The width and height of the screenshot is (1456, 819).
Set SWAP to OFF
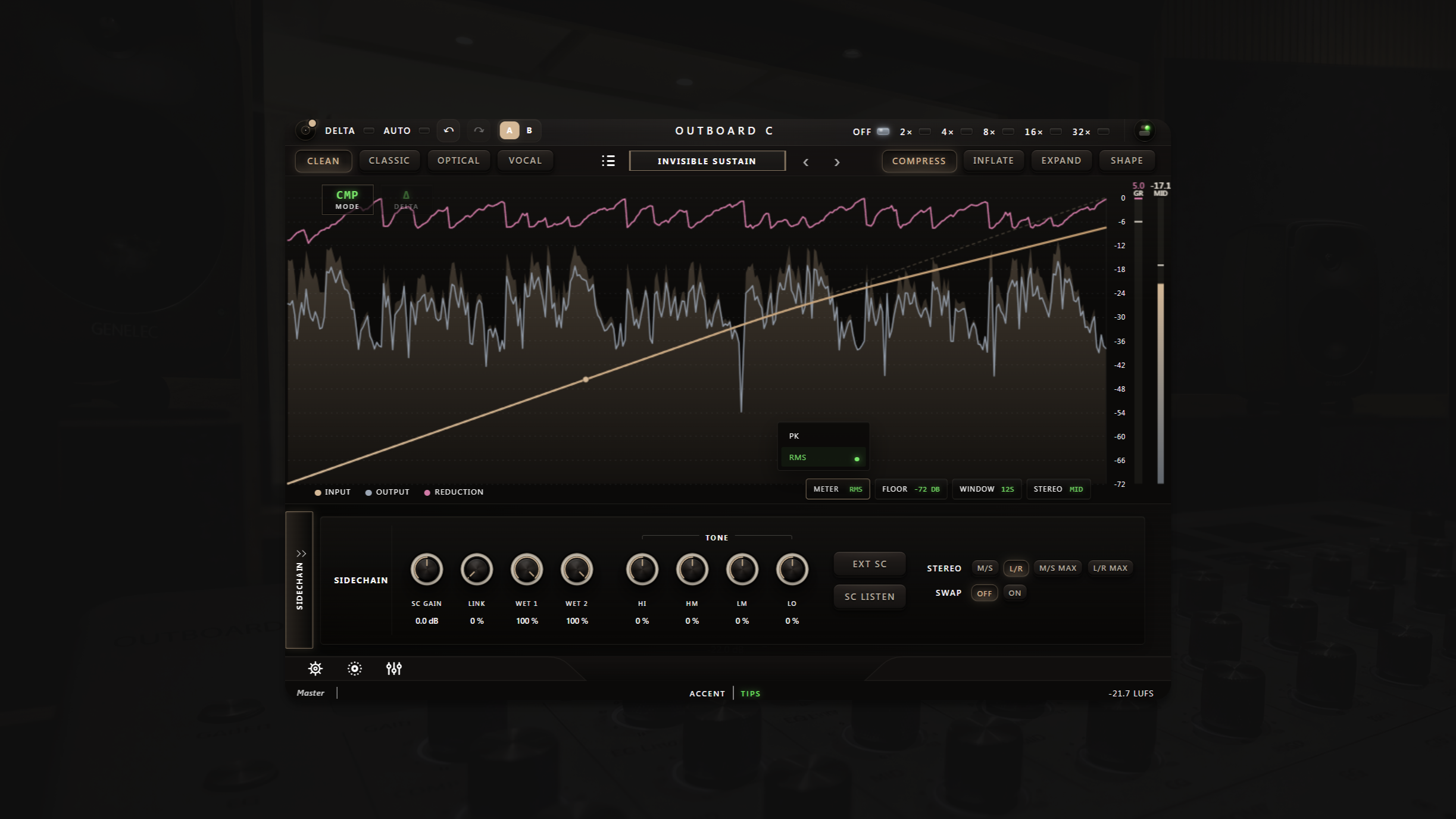(x=985, y=593)
